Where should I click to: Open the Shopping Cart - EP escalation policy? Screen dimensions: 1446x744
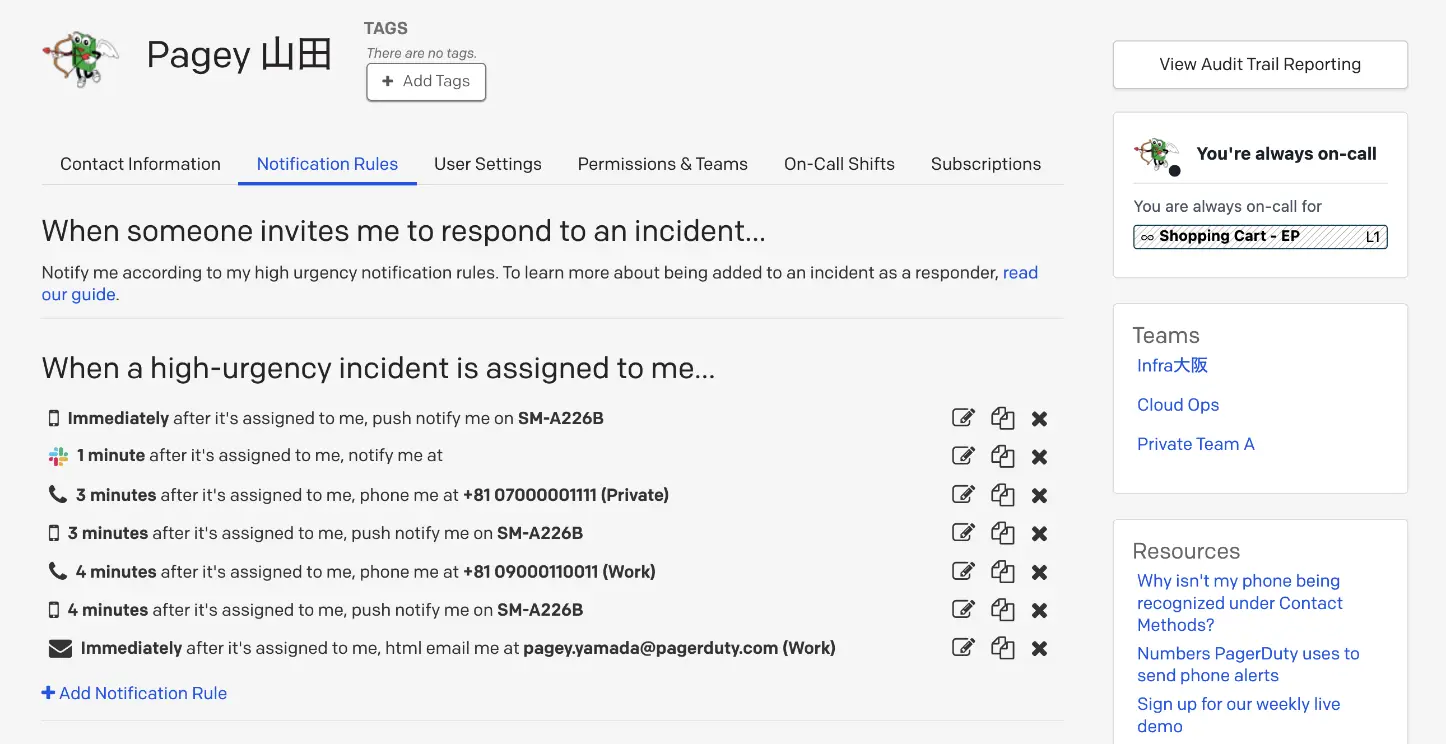[1260, 237]
